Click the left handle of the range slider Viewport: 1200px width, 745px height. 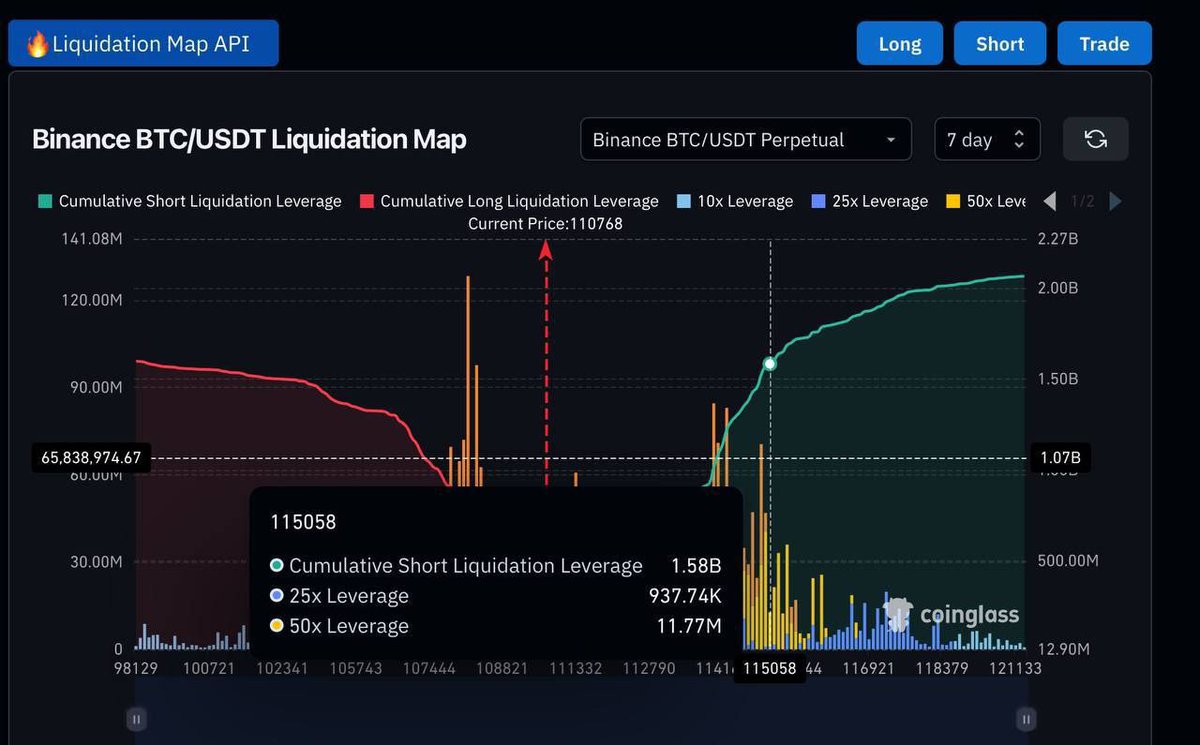135,719
